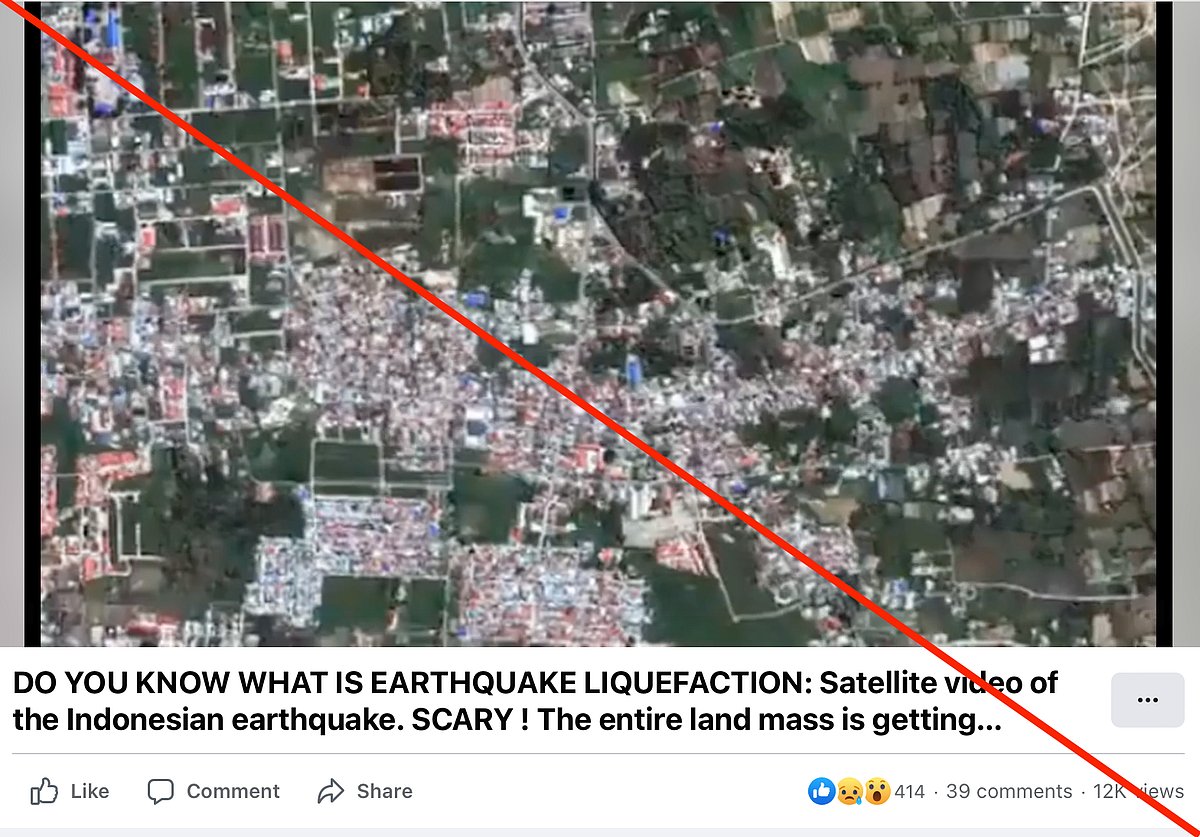Click the leftmost reaction badge in the summary
The height and width of the screenshot is (837, 1200).
click(820, 790)
